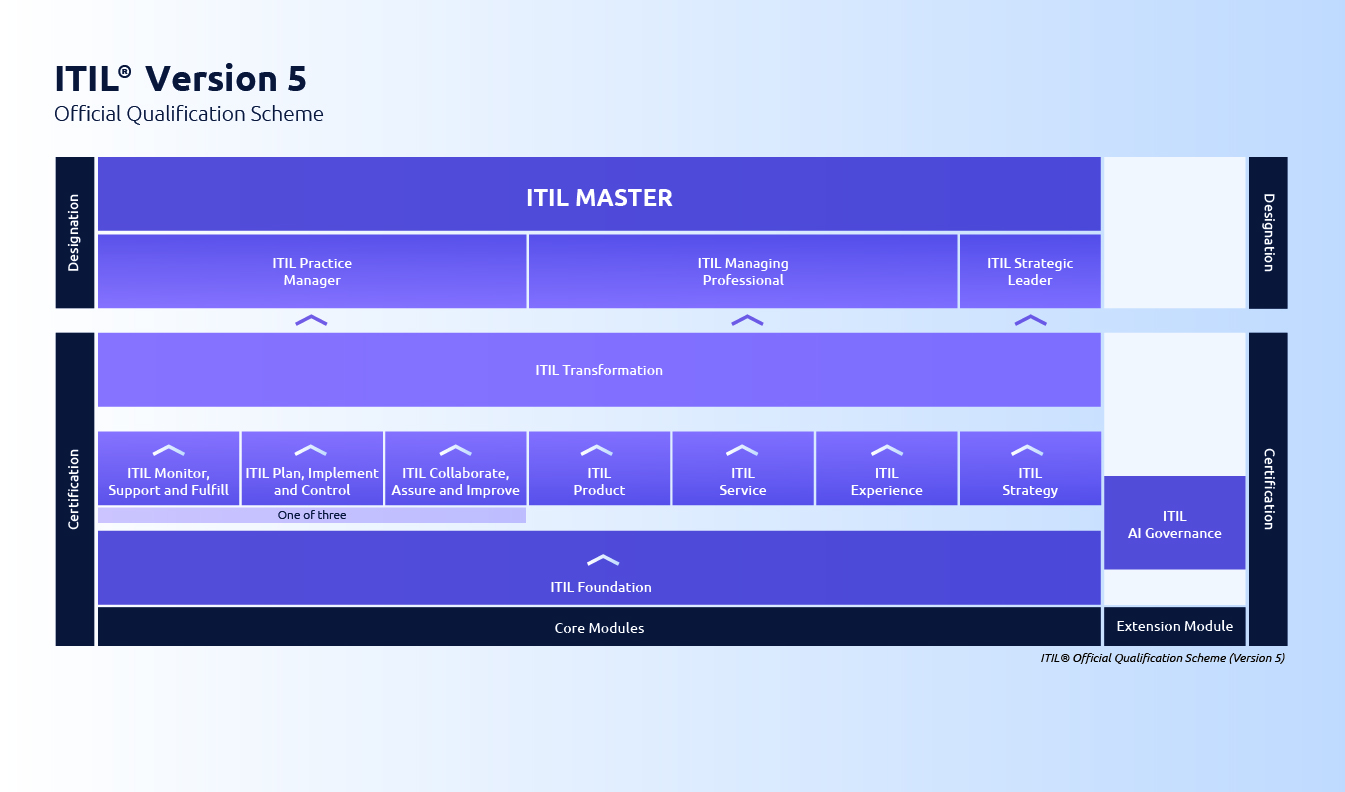Select the Core Modules bar

pos(599,628)
